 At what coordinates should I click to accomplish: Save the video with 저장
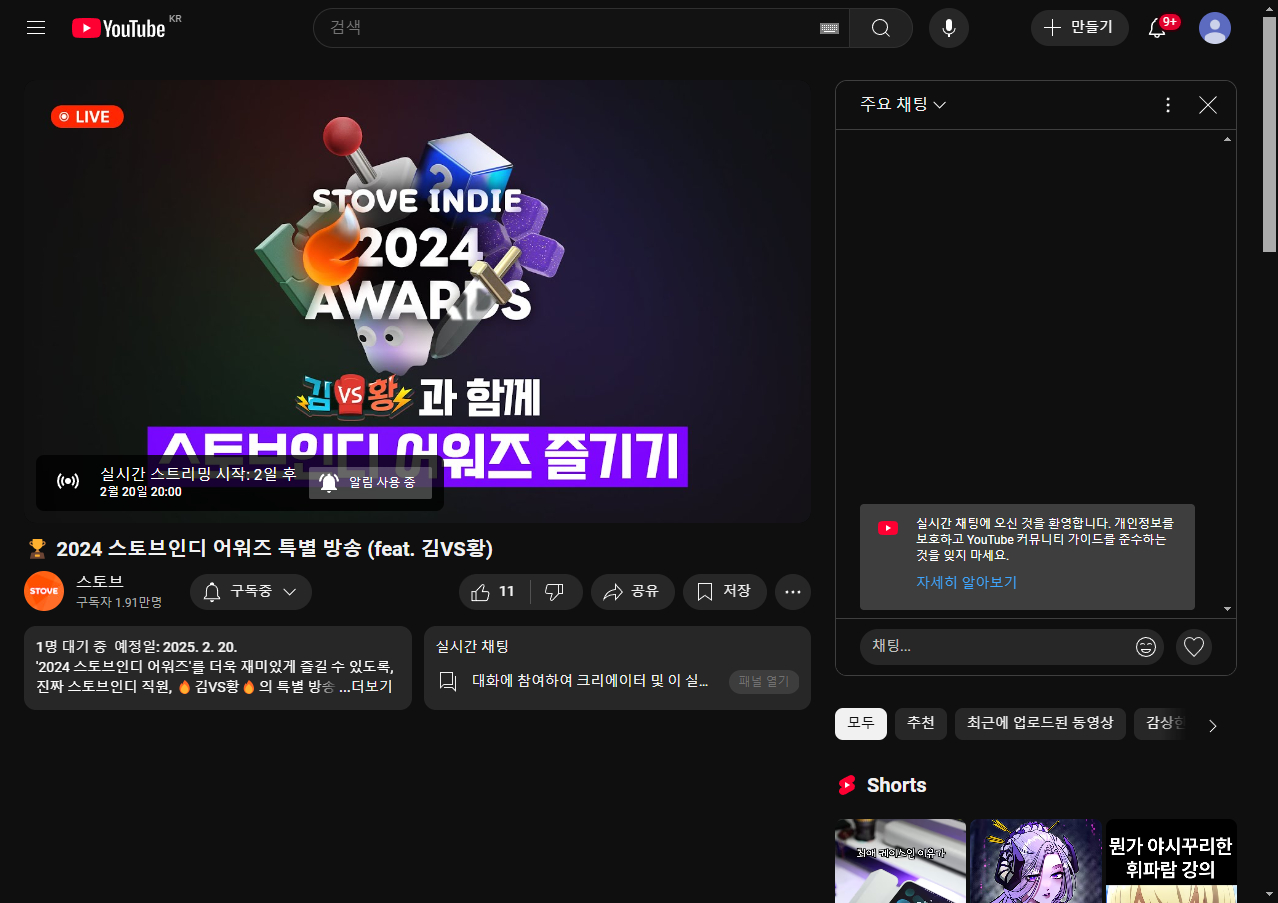725,592
